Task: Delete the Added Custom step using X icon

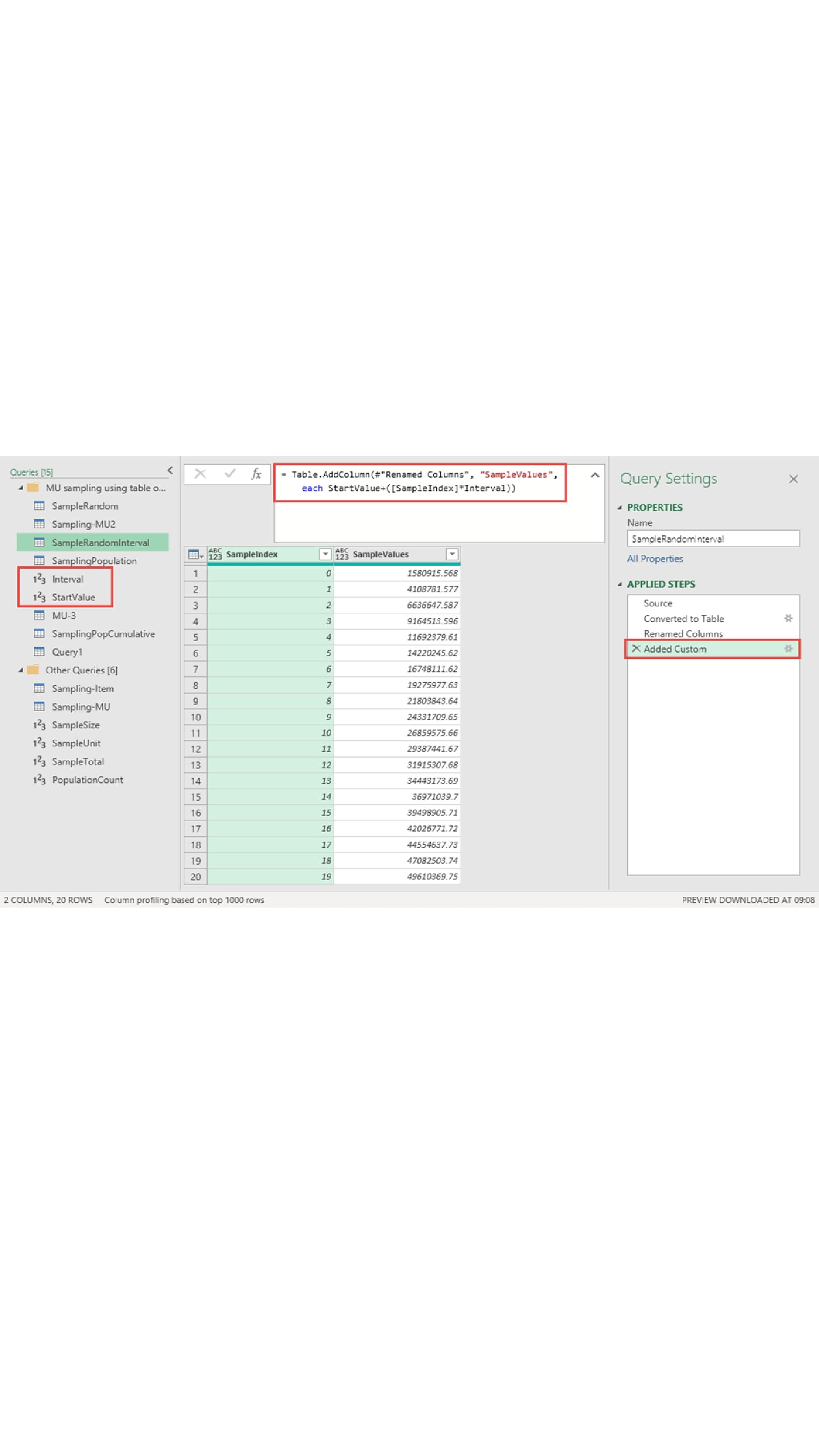Action: coord(636,649)
